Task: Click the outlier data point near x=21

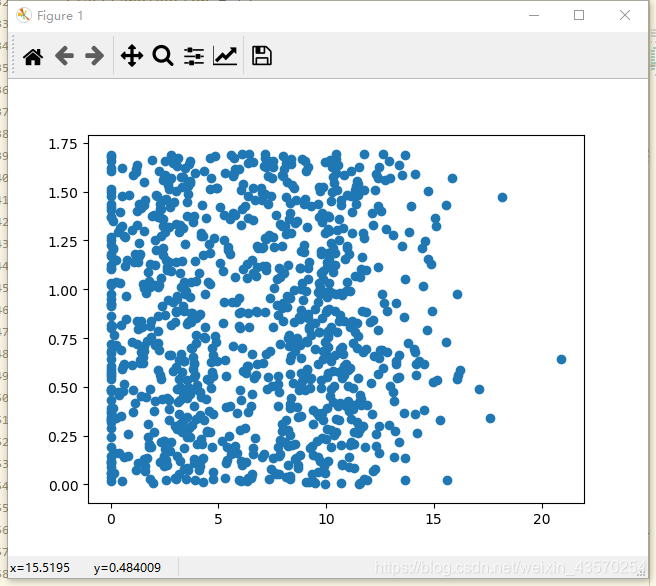Action: (x=561, y=359)
